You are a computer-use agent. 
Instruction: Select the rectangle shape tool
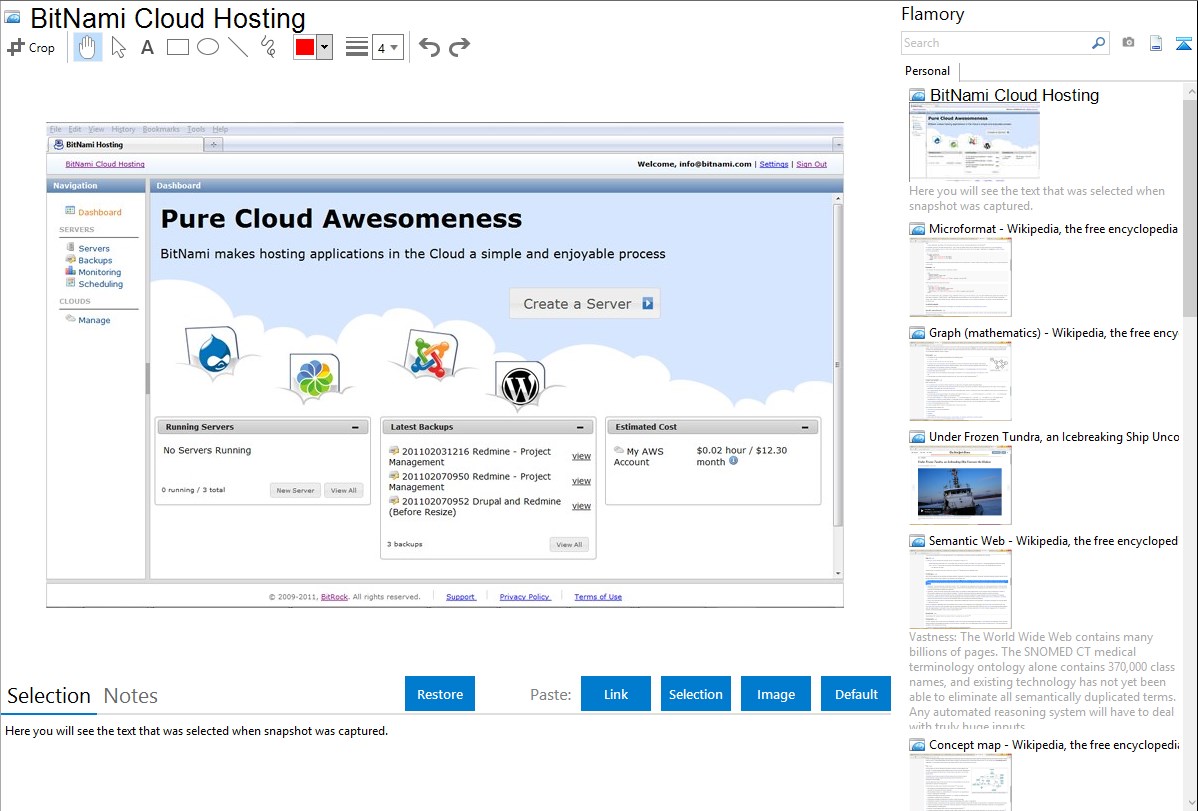coord(178,47)
